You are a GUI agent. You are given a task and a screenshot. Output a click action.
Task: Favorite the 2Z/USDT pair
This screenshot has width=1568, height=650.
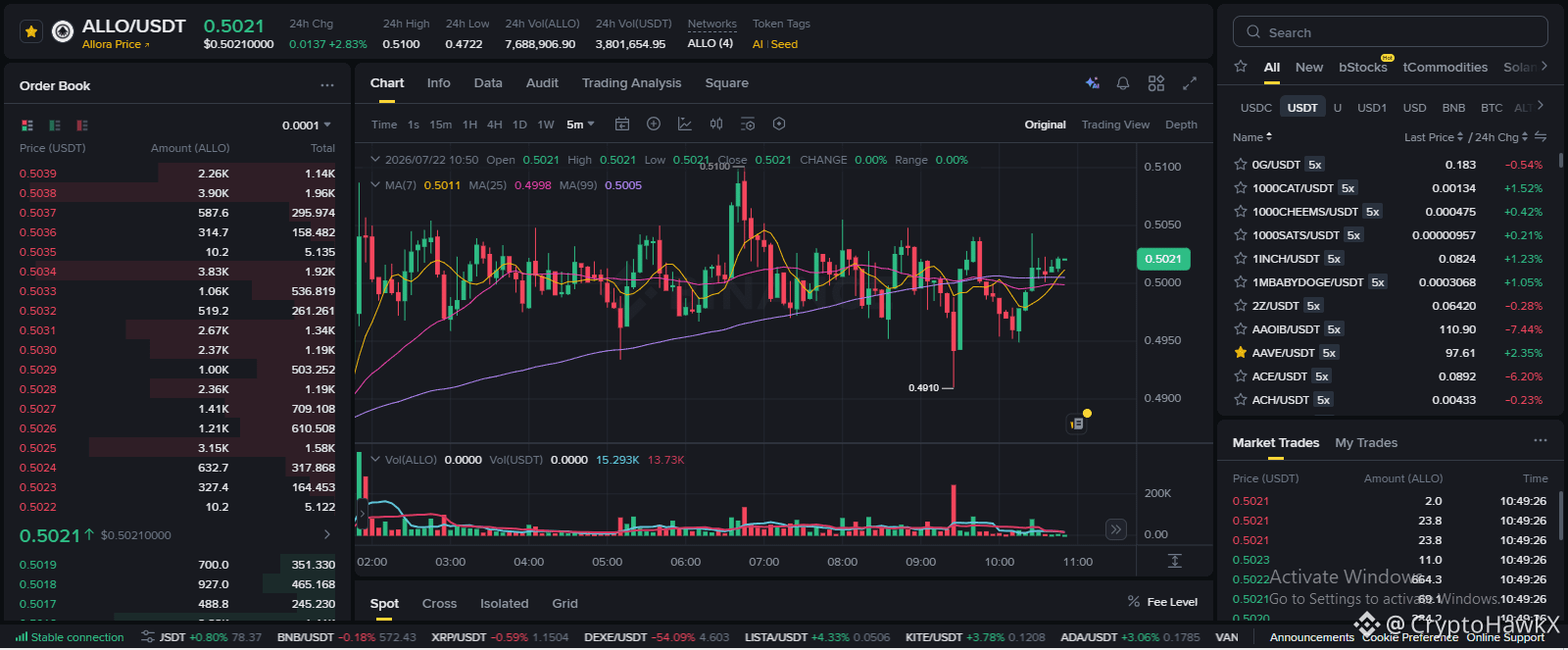tap(1241, 306)
